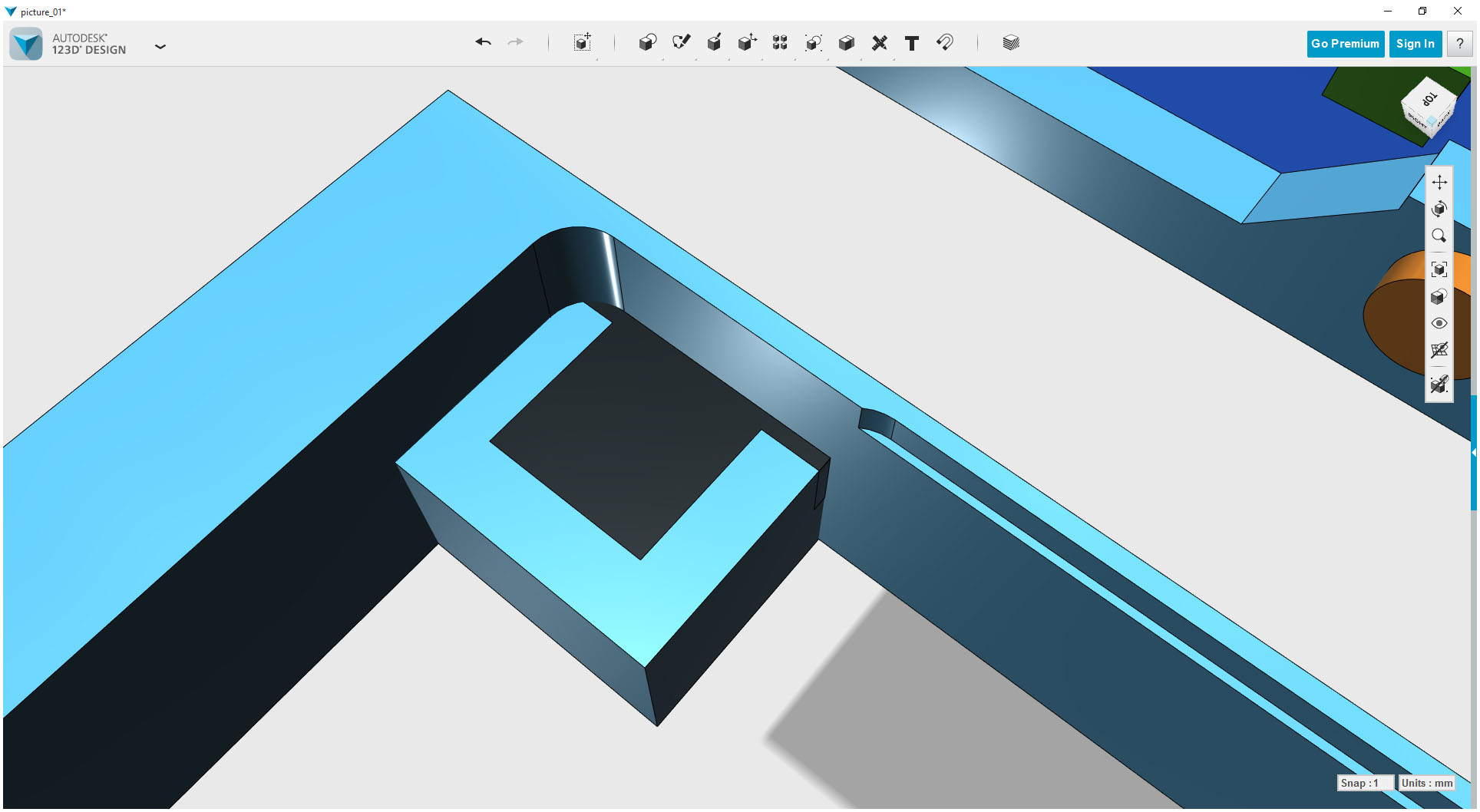Toggle object visibility with the eye icon
1480x812 pixels.
click(x=1439, y=323)
